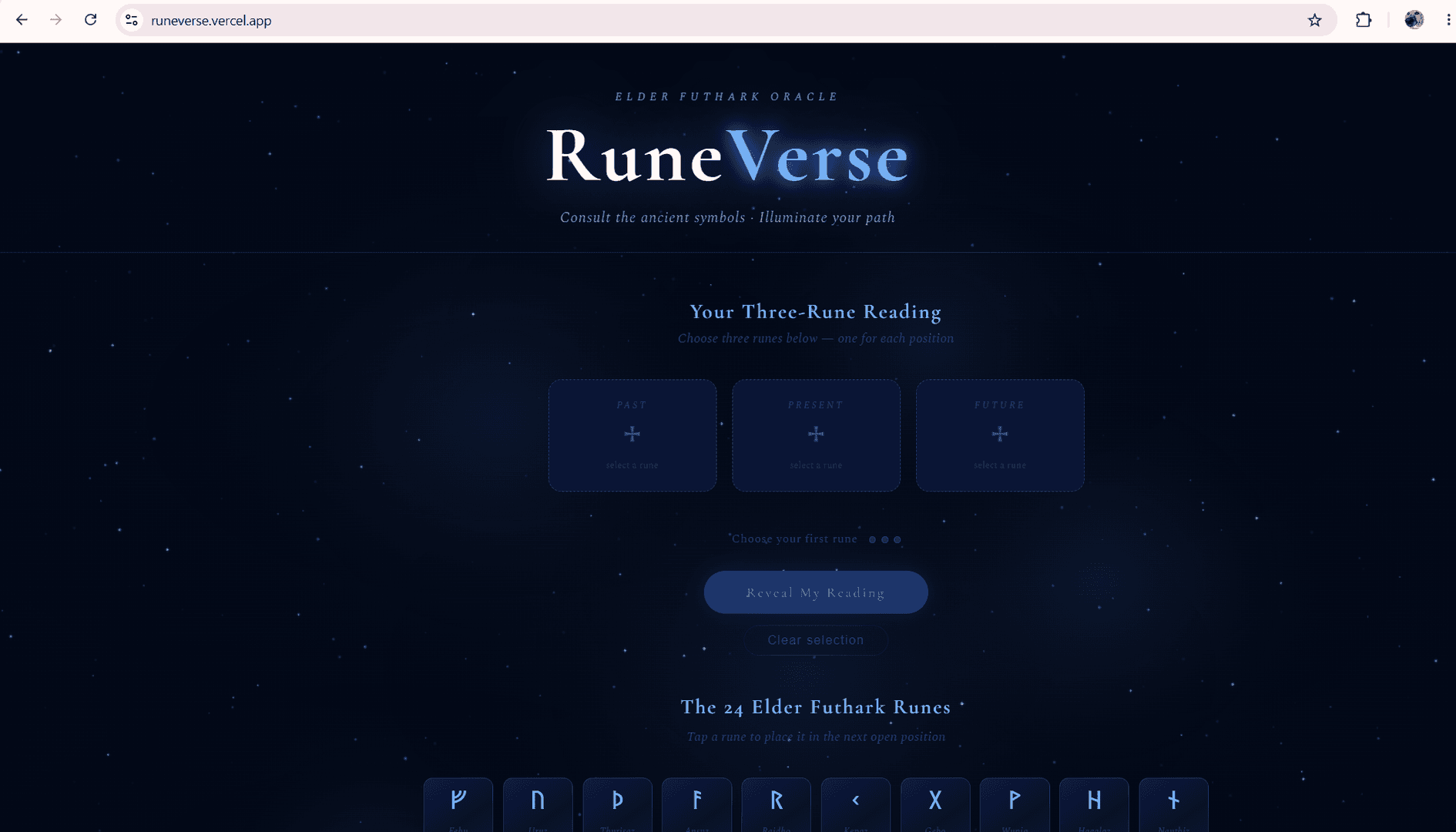Select the Nauthiz rune tile
1456x832 pixels.
pyautogui.click(x=1173, y=805)
